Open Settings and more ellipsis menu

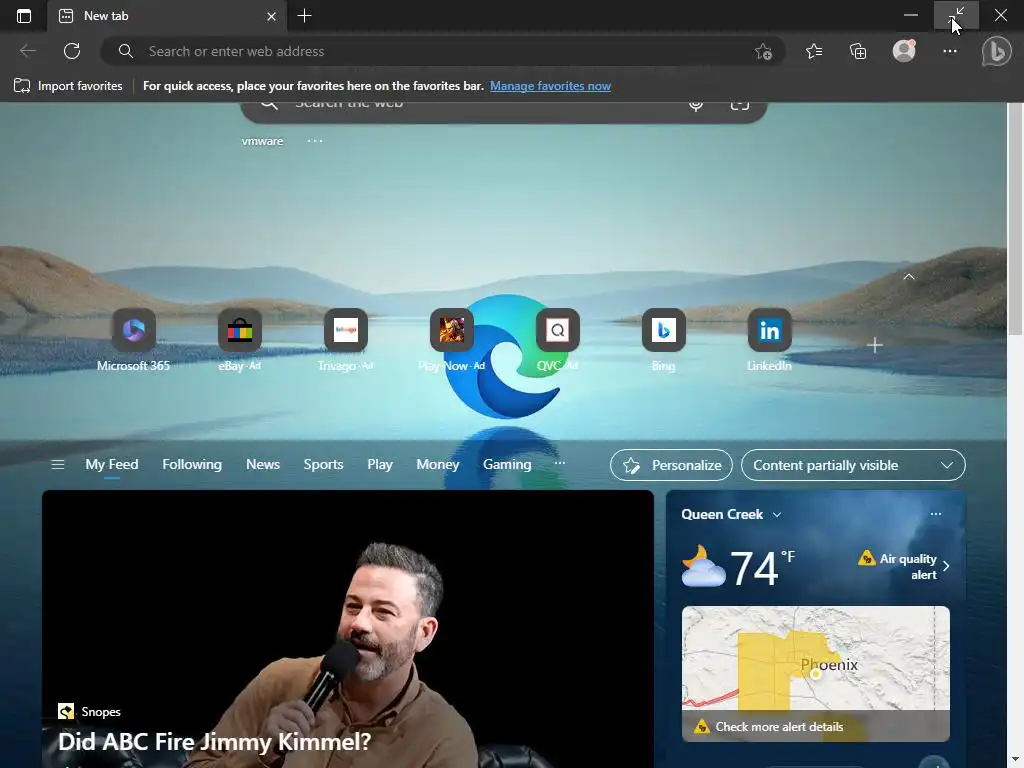pyautogui.click(x=950, y=51)
